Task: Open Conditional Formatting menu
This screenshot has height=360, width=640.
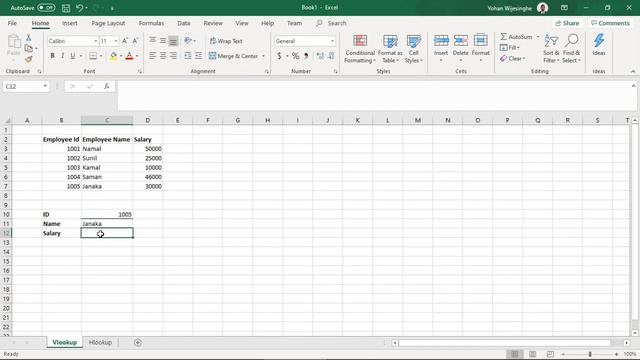Action: [360, 49]
